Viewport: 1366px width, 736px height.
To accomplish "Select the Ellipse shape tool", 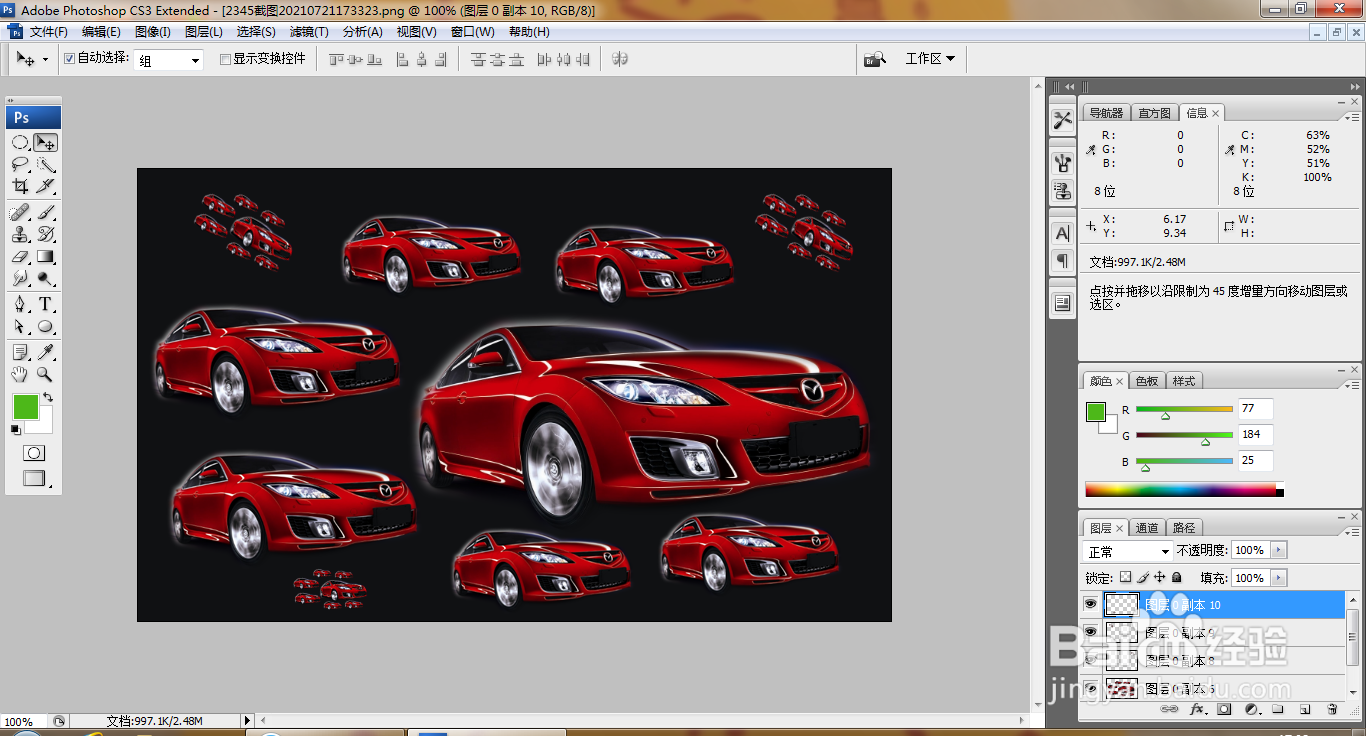I will (x=45, y=327).
